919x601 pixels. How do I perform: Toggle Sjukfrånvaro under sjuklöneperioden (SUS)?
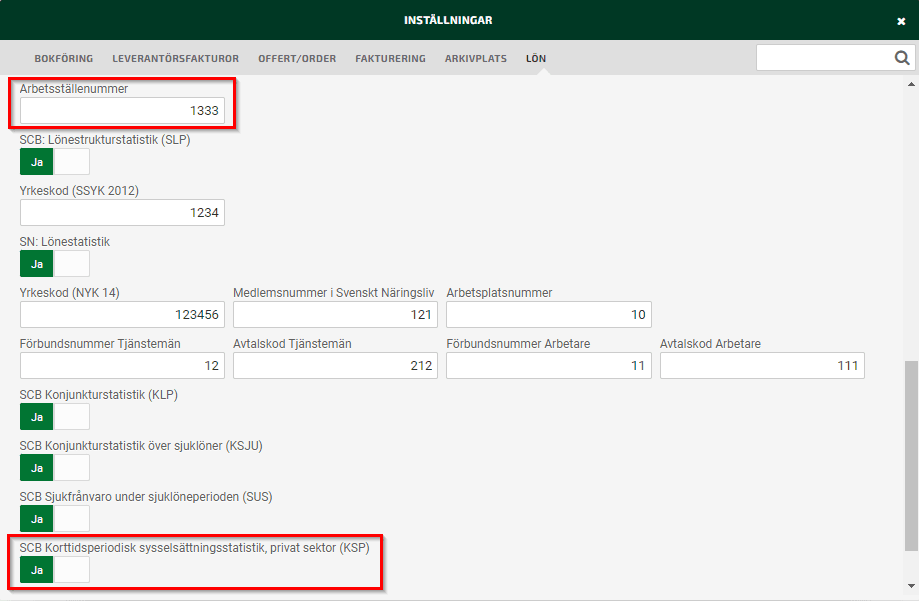54,519
